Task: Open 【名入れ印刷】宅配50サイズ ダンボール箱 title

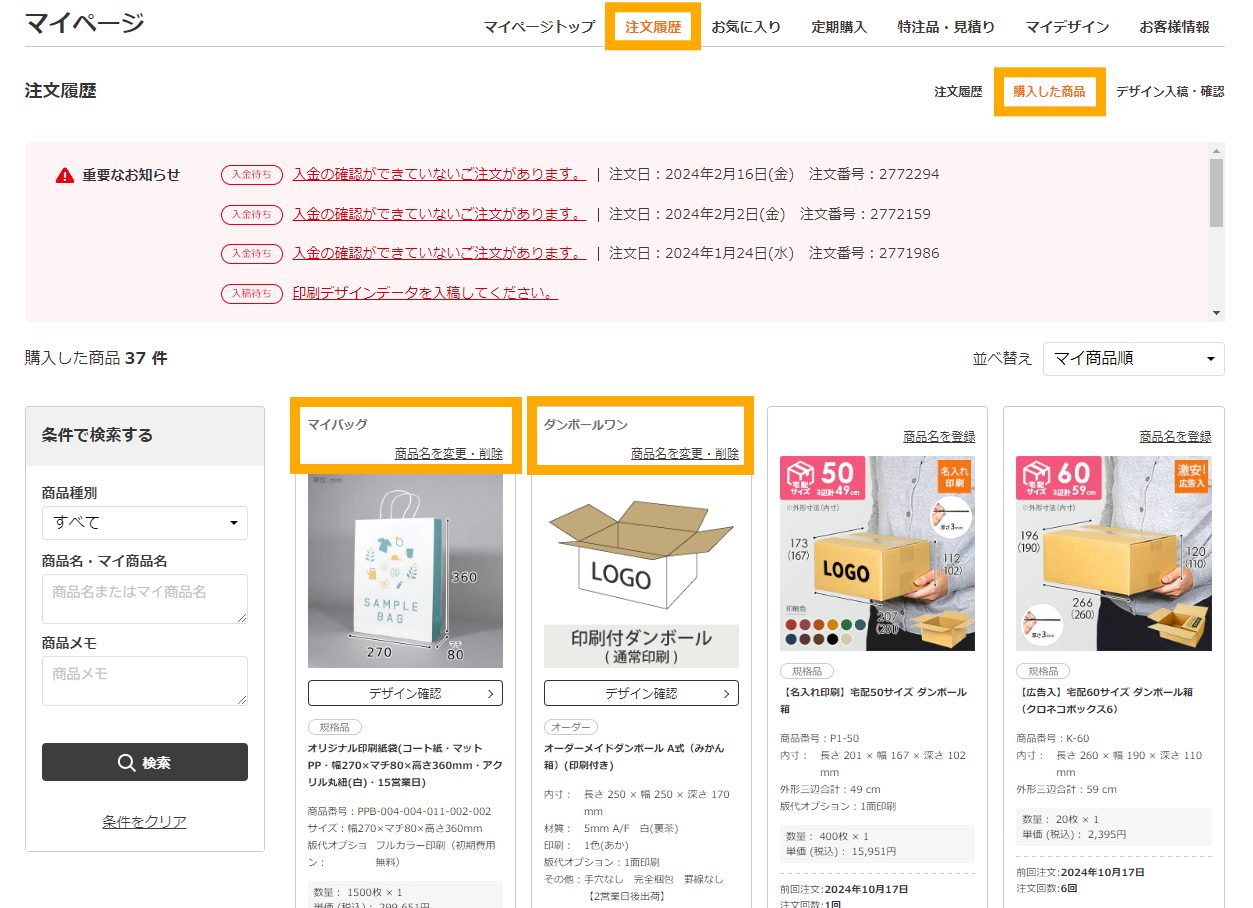Action: coord(873,700)
